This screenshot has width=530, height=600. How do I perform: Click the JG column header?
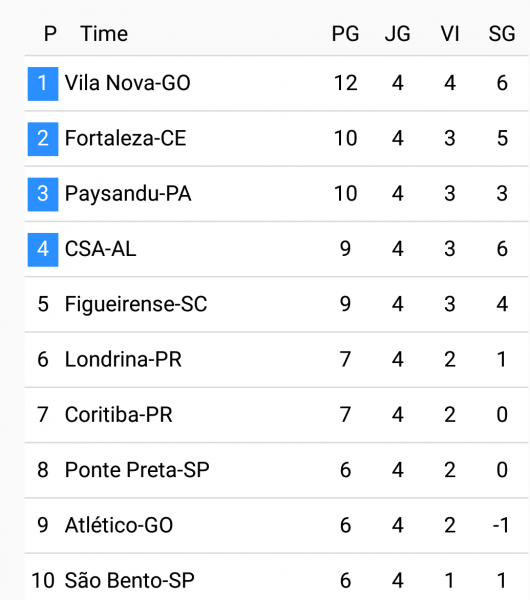pyautogui.click(x=398, y=34)
